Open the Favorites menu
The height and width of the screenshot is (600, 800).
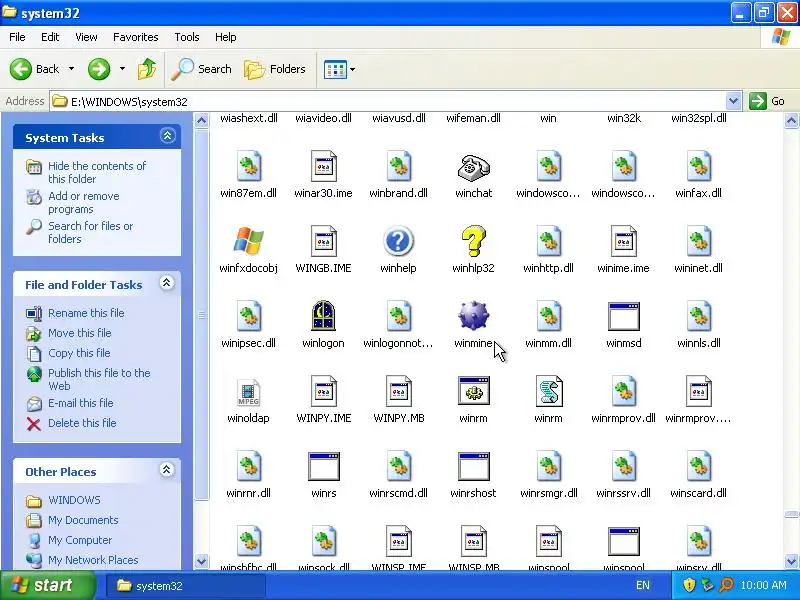coord(136,37)
